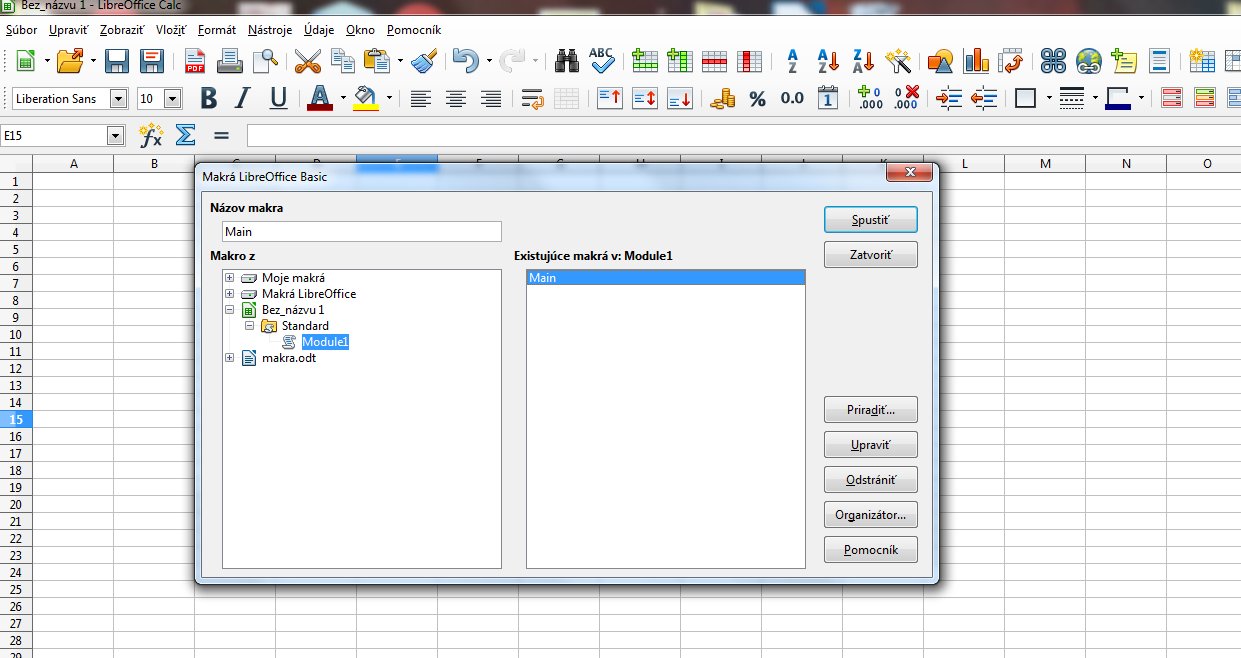The image size is (1241, 658).
Task: Toggle Italic formatting
Action: click(242, 98)
